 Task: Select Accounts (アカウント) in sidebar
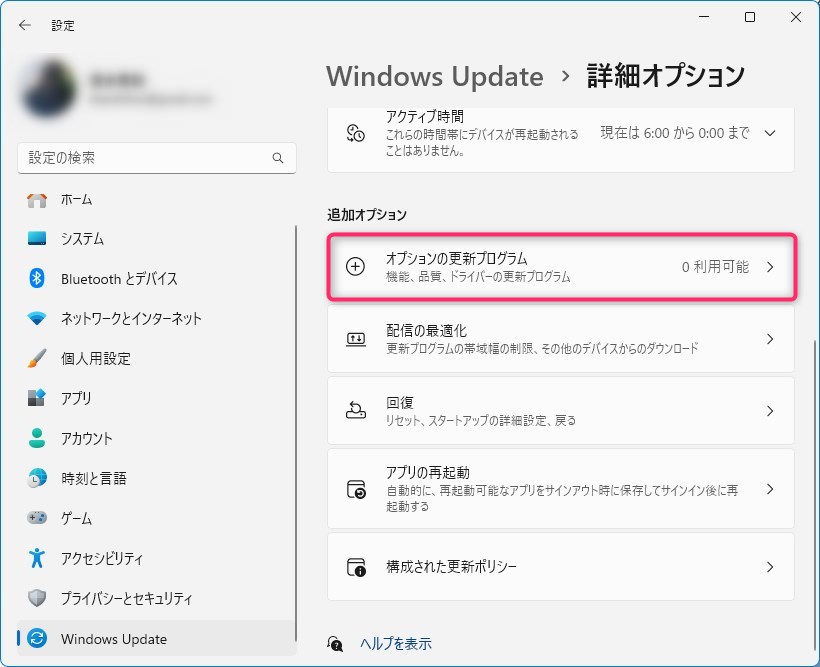point(87,438)
